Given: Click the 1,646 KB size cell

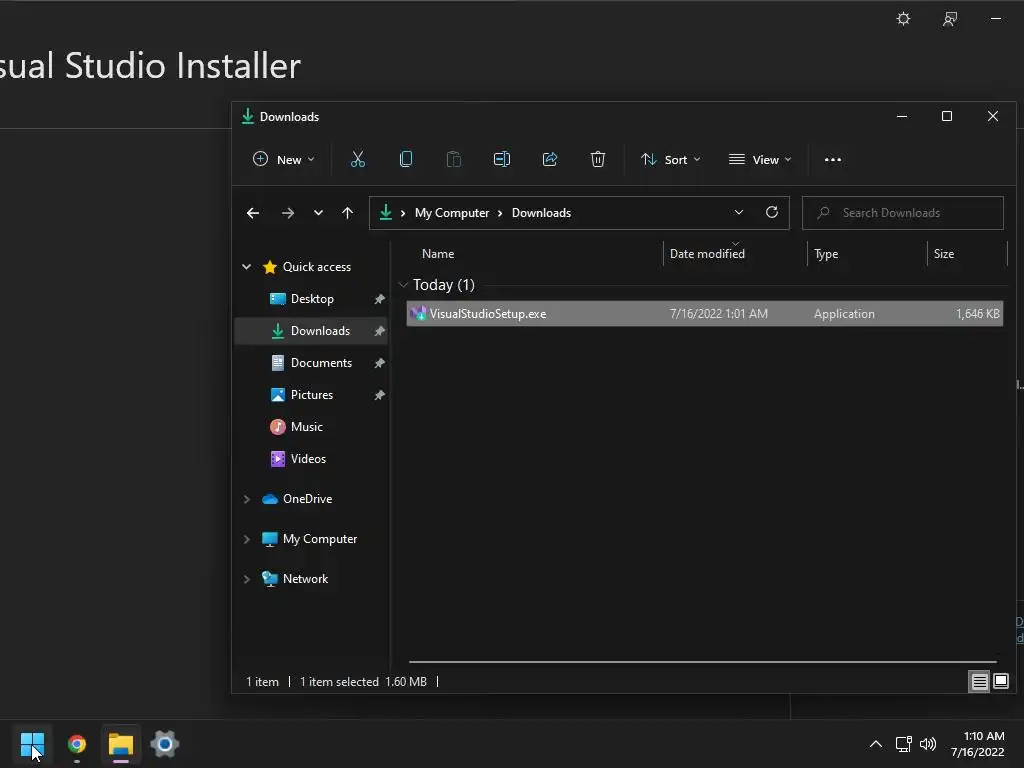Looking at the screenshot, I should click(x=978, y=313).
